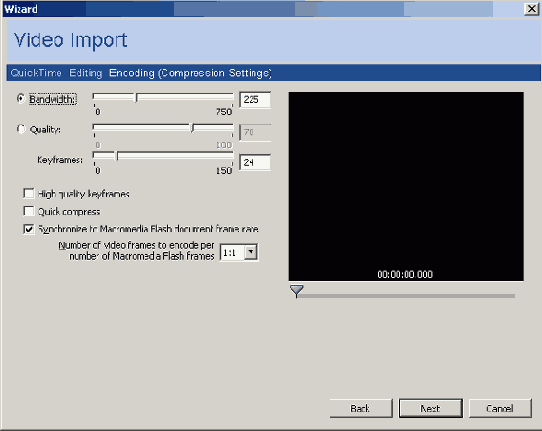Click the Keyframes value input field
542x431 pixels.
pyautogui.click(x=255, y=162)
